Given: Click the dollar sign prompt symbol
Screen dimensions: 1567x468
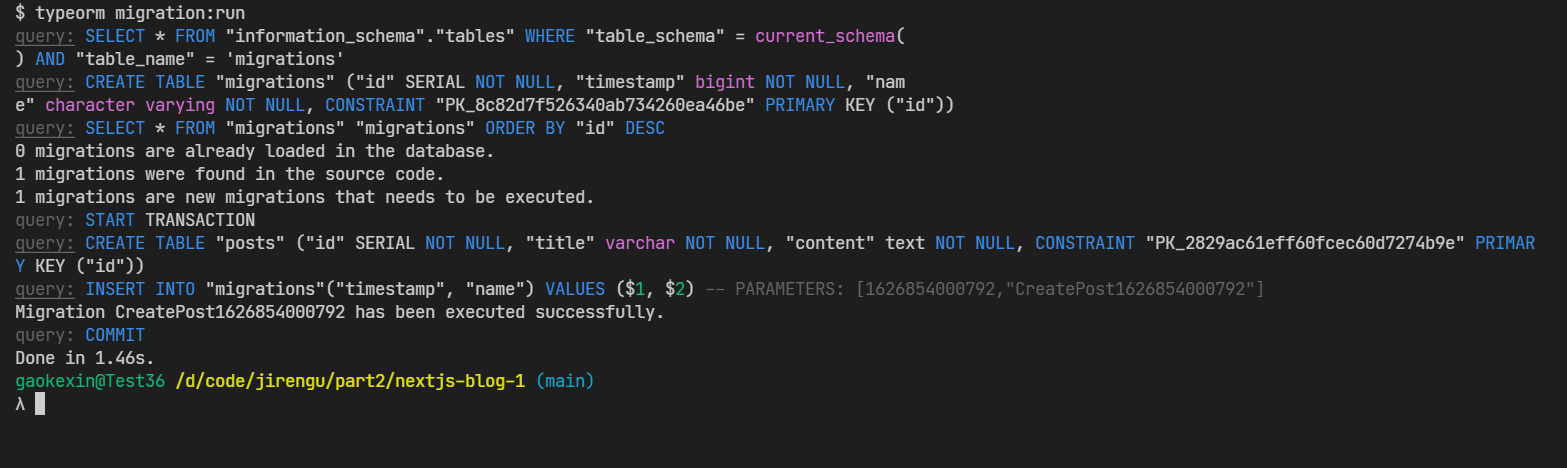Looking at the screenshot, I should pyautogui.click(x=20, y=13).
